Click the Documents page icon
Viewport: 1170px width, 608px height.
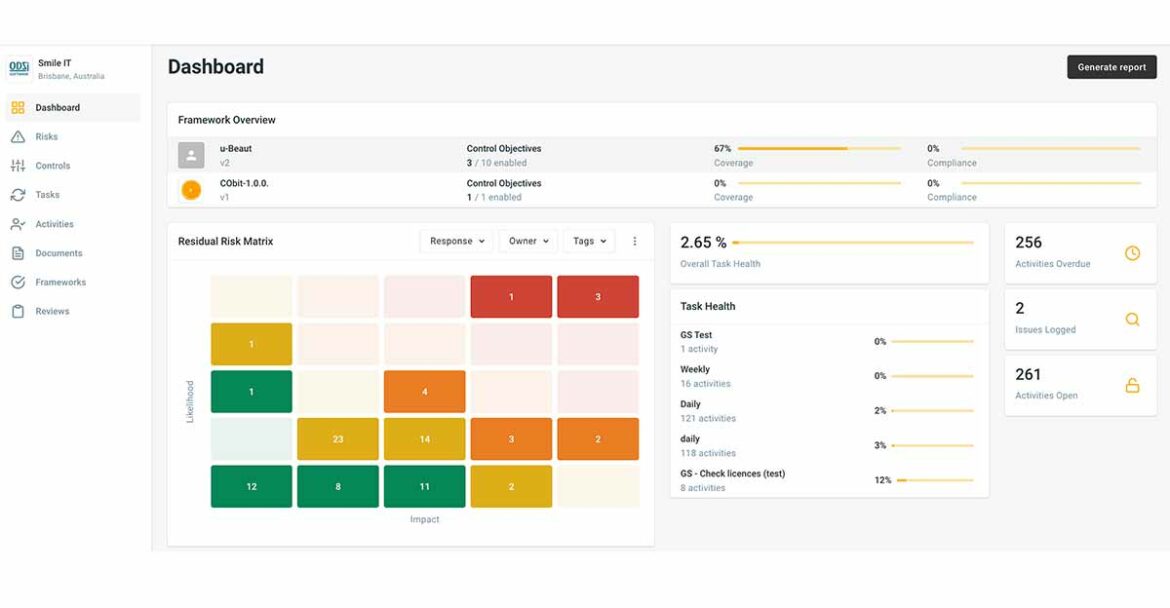tap(18, 253)
